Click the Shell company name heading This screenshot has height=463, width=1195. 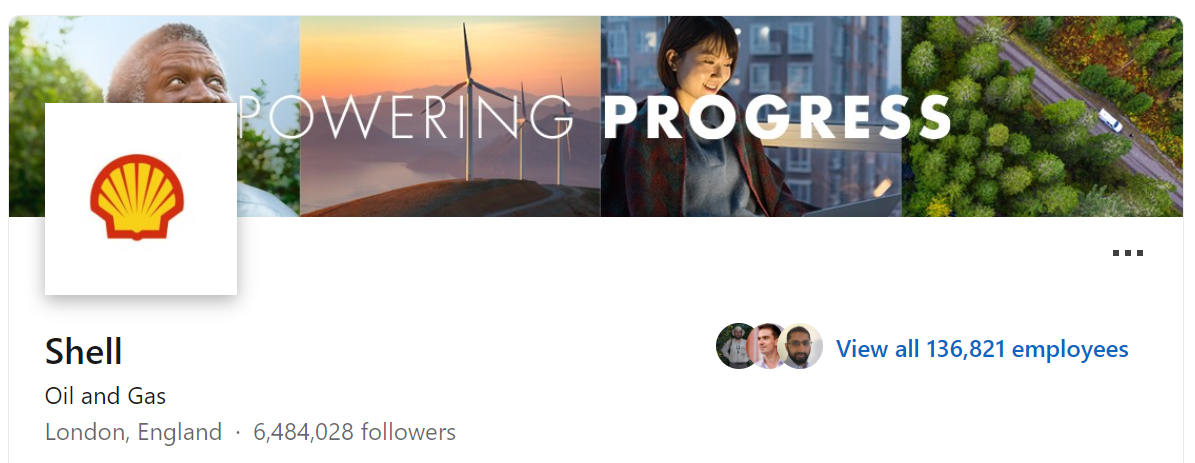coord(84,352)
